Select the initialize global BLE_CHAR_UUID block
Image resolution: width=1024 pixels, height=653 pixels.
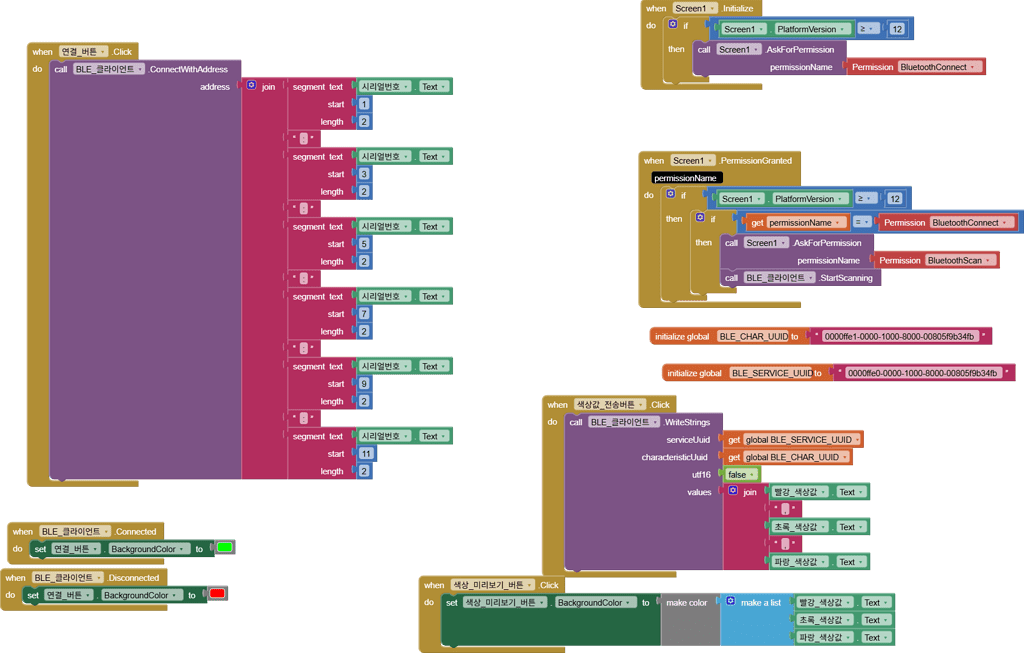pyautogui.click(x=682, y=337)
